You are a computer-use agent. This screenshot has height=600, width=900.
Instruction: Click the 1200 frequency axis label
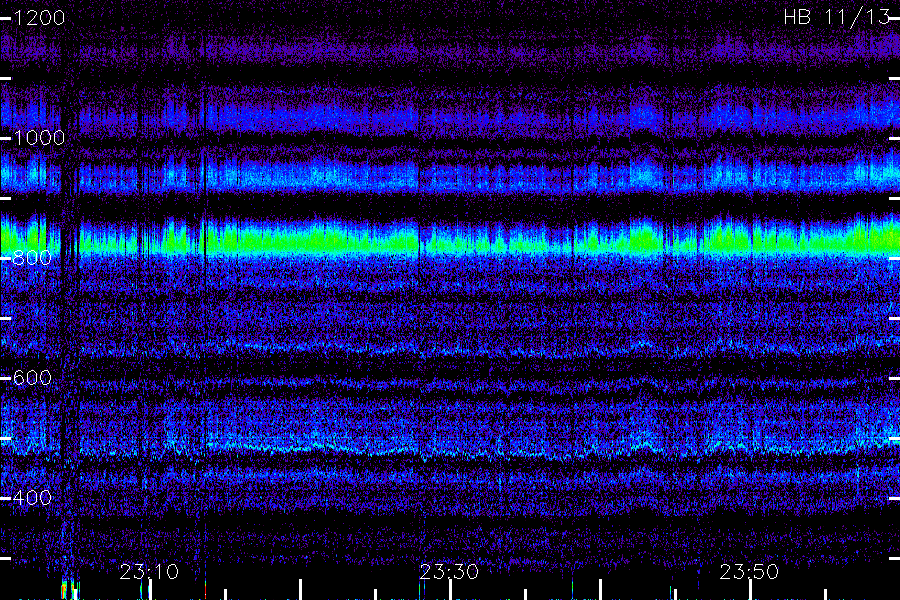click(x=39, y=18)
